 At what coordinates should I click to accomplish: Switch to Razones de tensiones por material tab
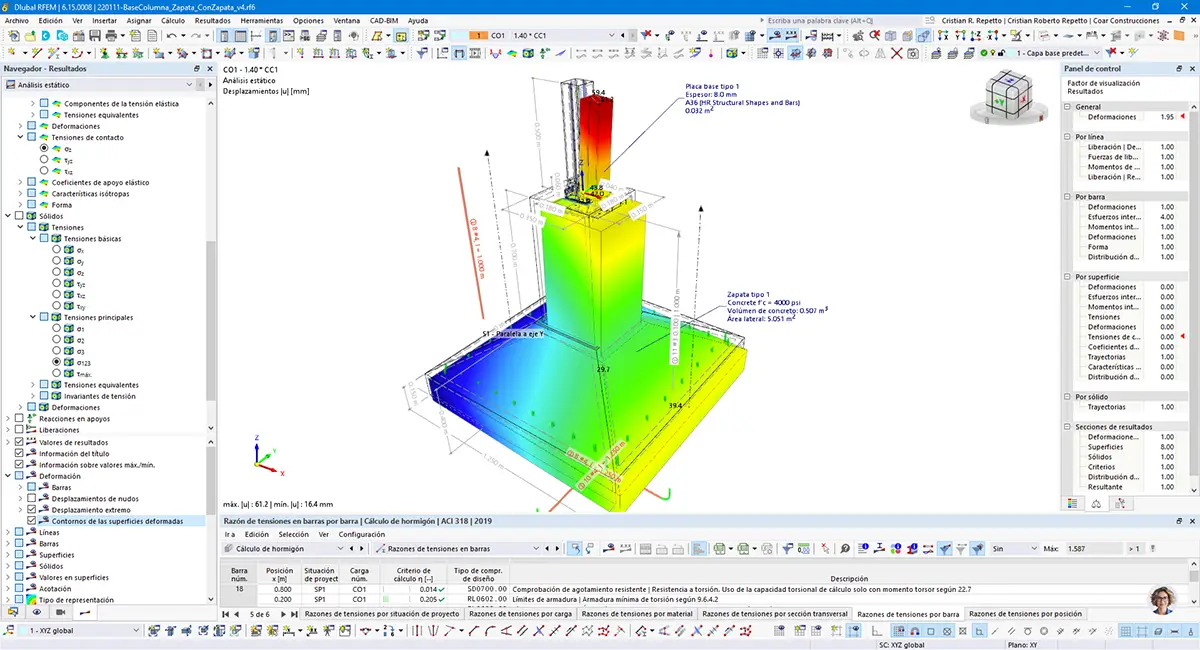(636, 614)
